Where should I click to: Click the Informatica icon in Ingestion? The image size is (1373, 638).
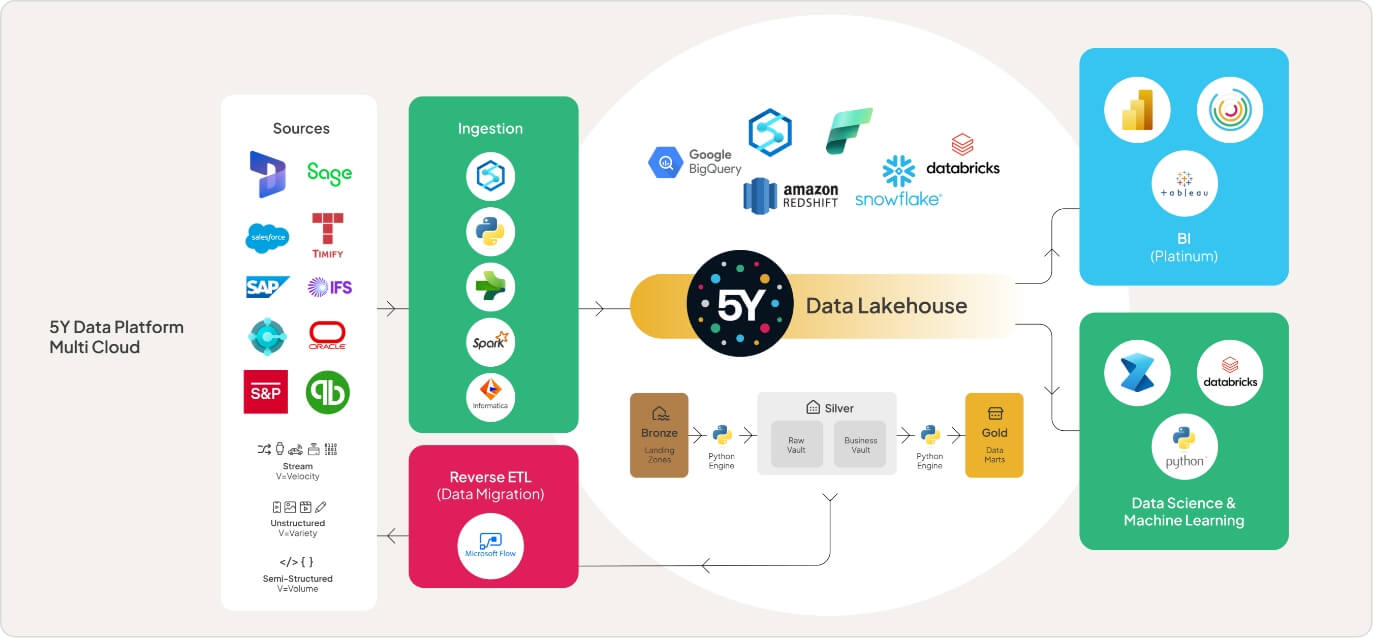(x=490, y=398)
